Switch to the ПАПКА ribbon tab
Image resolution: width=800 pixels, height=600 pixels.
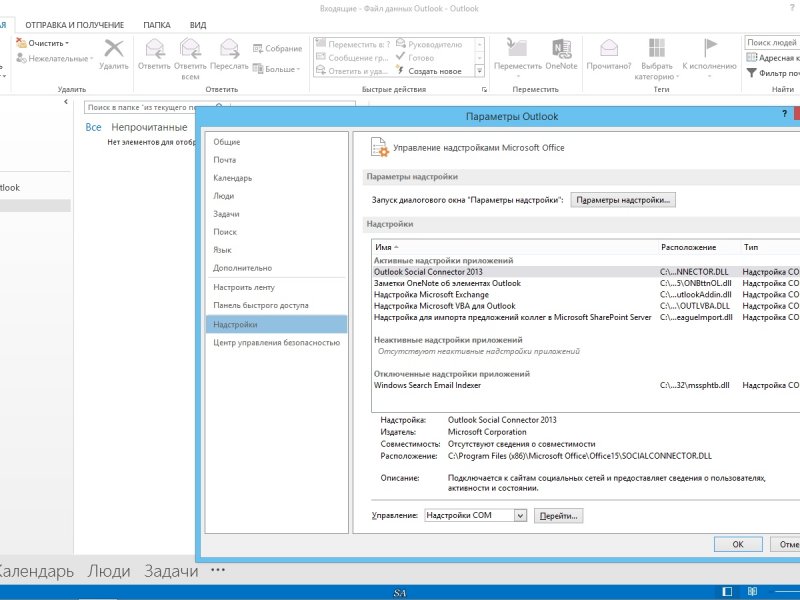[157, 24]
